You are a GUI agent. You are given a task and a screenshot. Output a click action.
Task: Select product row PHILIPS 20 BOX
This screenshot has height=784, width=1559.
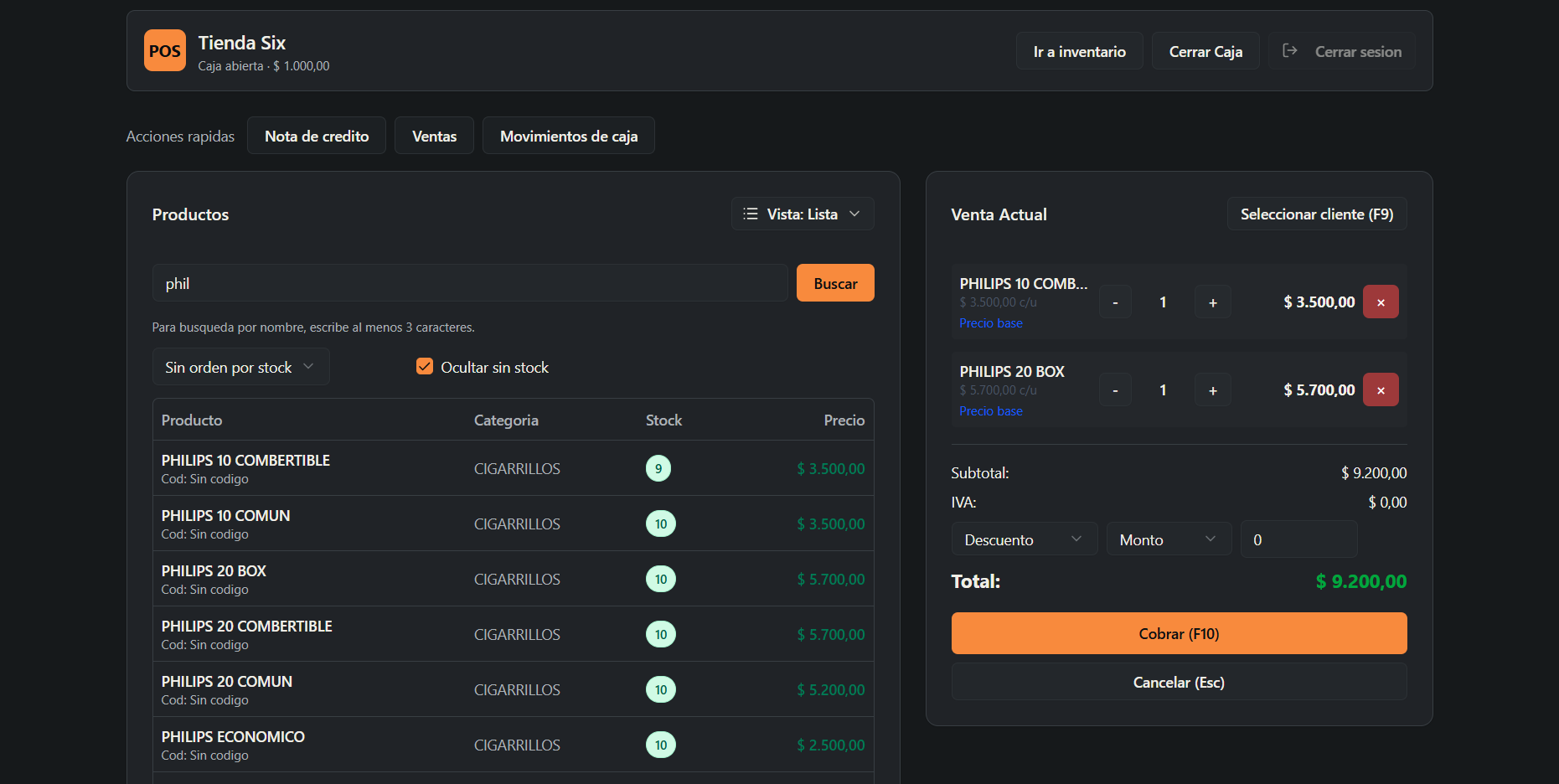(x=513, y=579)
